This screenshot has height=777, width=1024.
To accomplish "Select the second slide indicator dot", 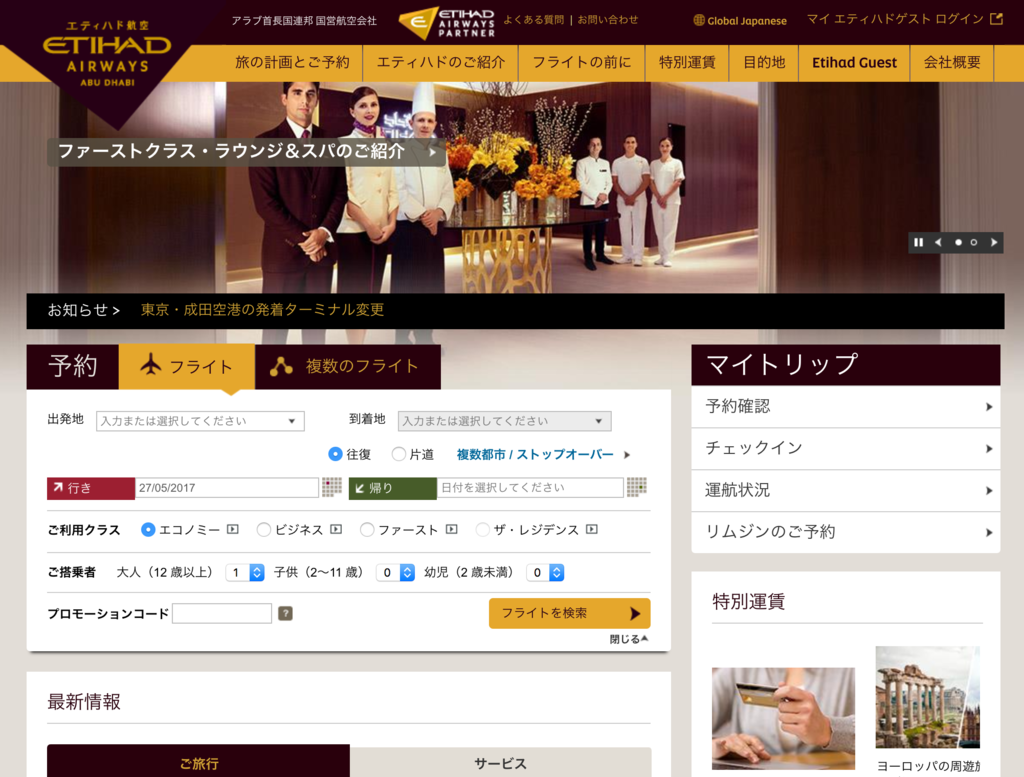I will (x=974, y=242).
